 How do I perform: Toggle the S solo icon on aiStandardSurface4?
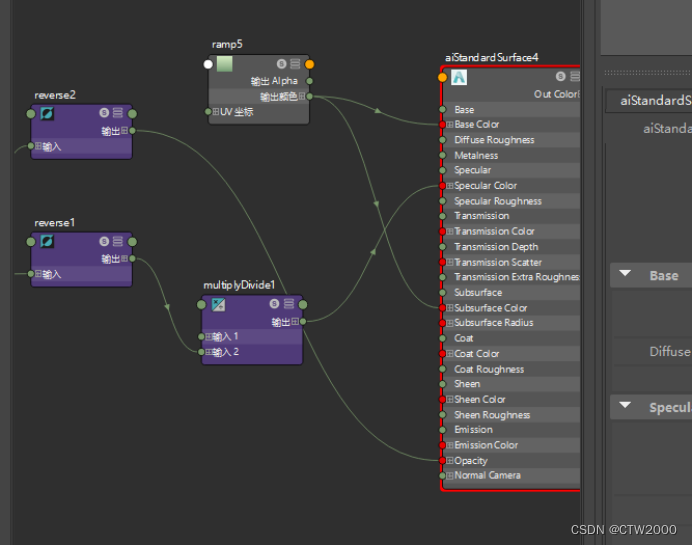pos(560,76)
